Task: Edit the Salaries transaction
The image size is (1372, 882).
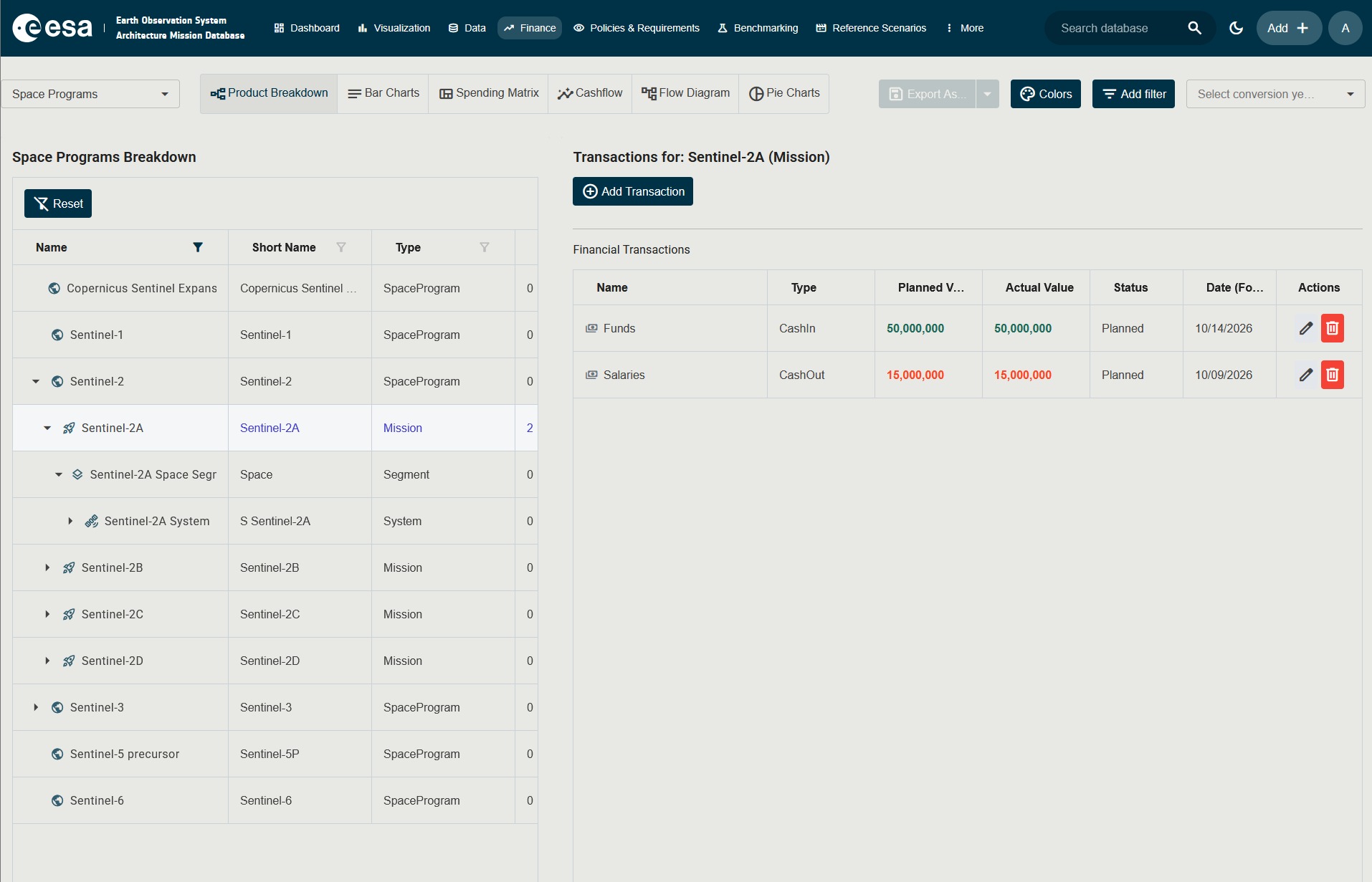Action: 1306,375
